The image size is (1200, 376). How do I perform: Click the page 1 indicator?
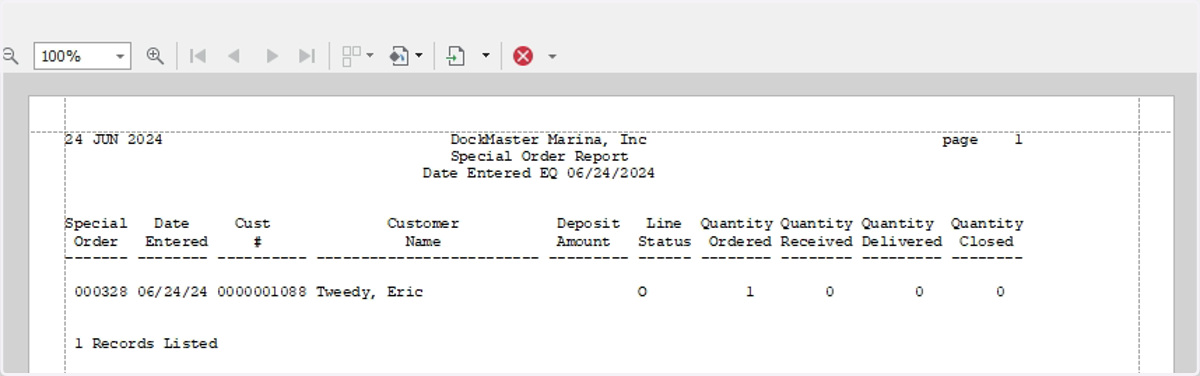pyautogui.click(x=982, y=140)
